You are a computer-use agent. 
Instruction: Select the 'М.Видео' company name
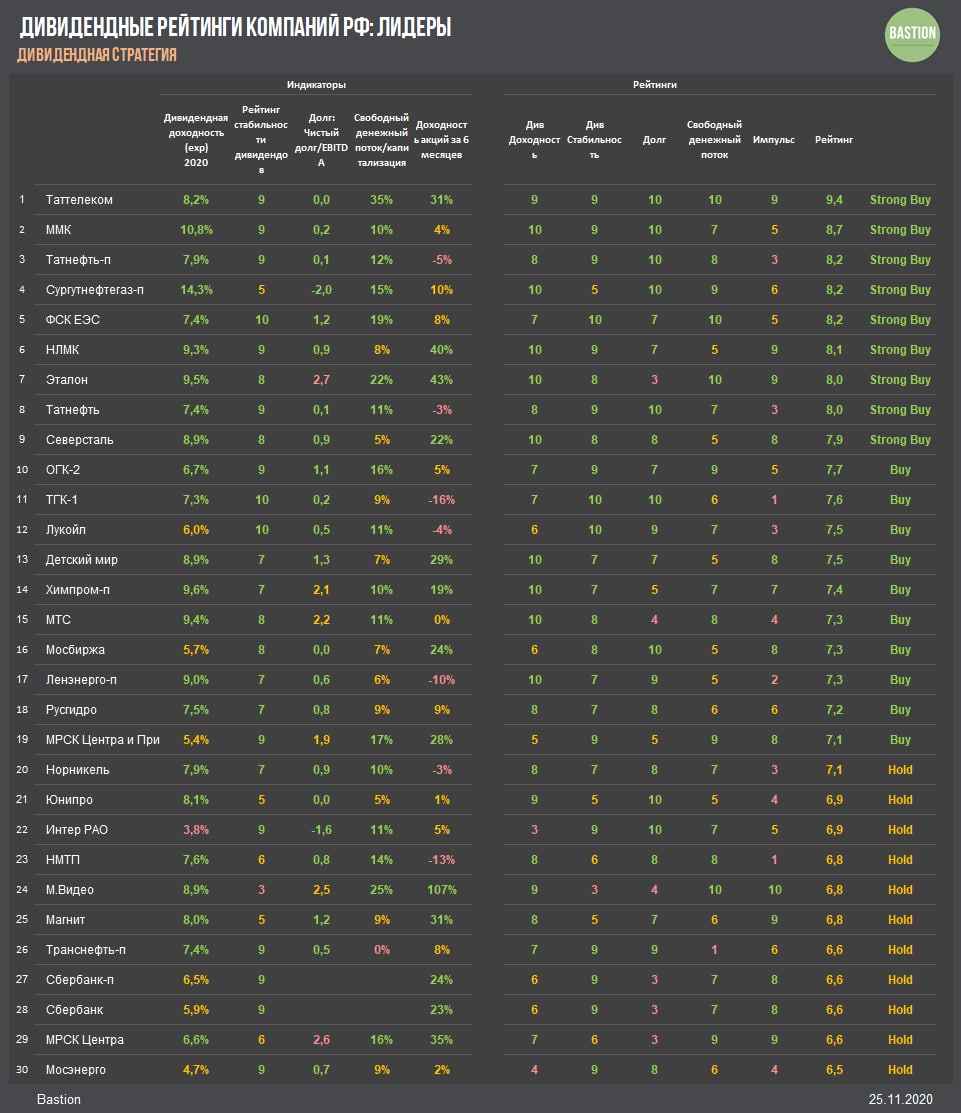[x=70, y=889]
